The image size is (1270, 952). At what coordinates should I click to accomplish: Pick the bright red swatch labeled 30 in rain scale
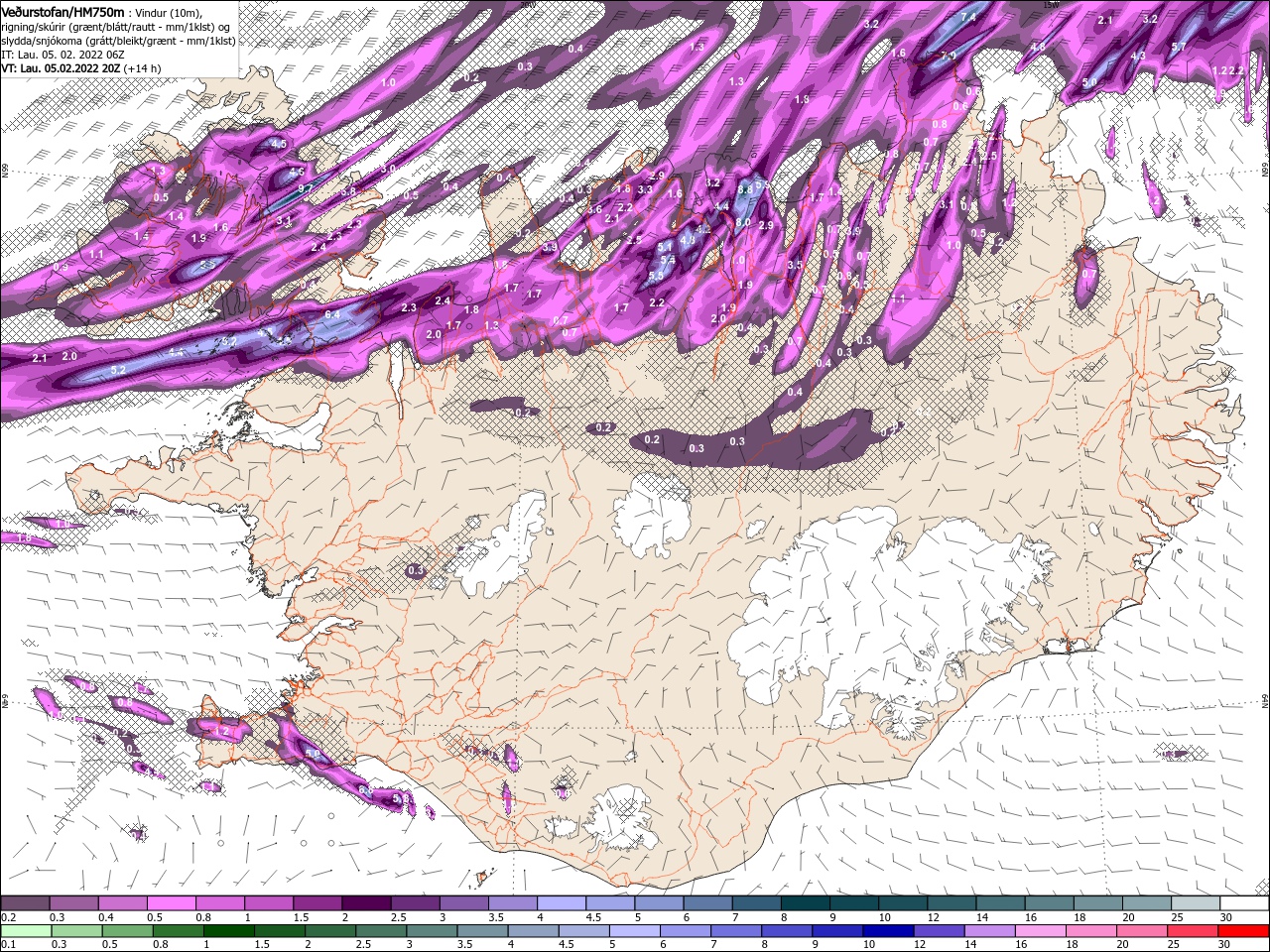(x=1243, y=931)
